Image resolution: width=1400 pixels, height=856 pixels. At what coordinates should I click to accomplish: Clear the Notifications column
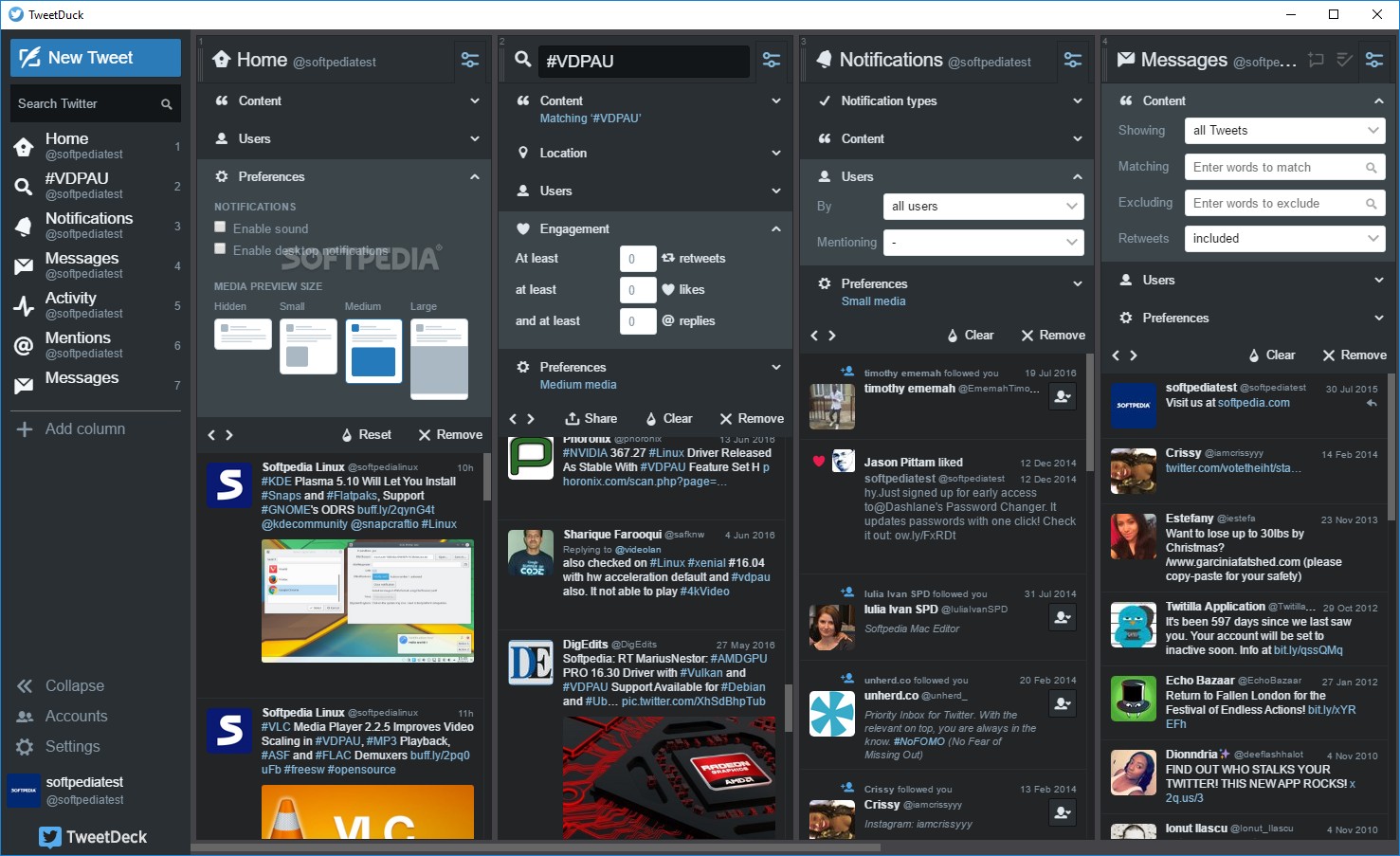[971, 336]
